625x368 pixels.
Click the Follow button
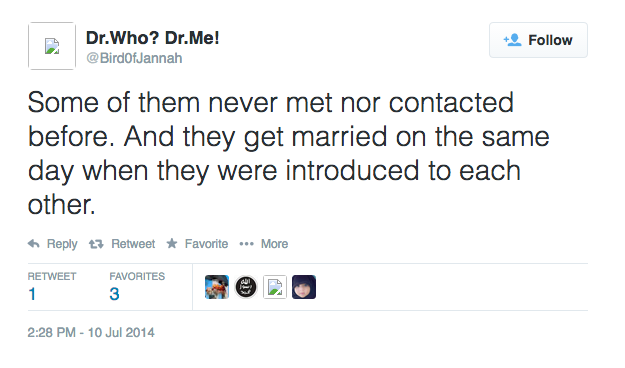pyautogui.click(x=538, y=40)
